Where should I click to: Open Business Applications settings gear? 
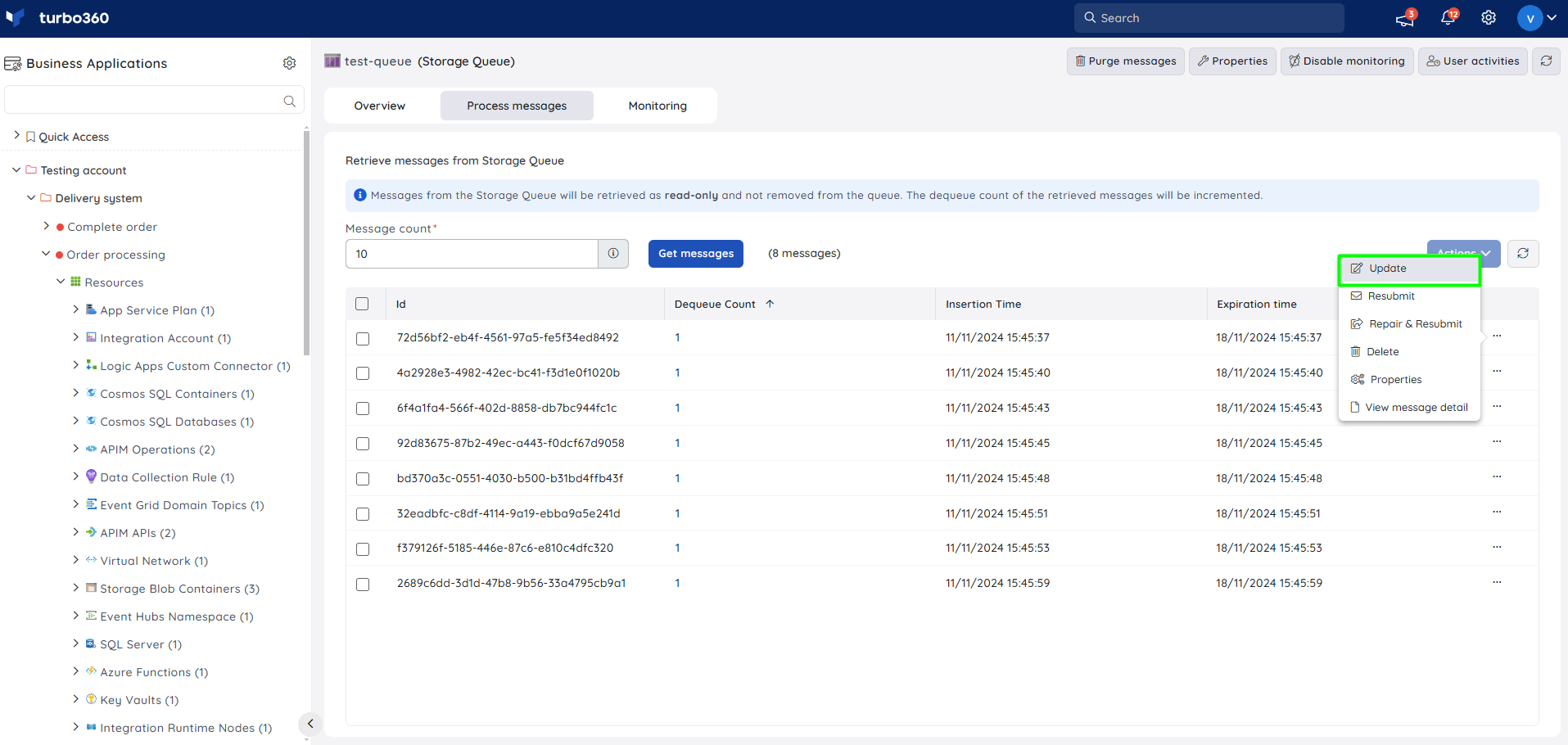pyautogui.click(x=289, y=63)
